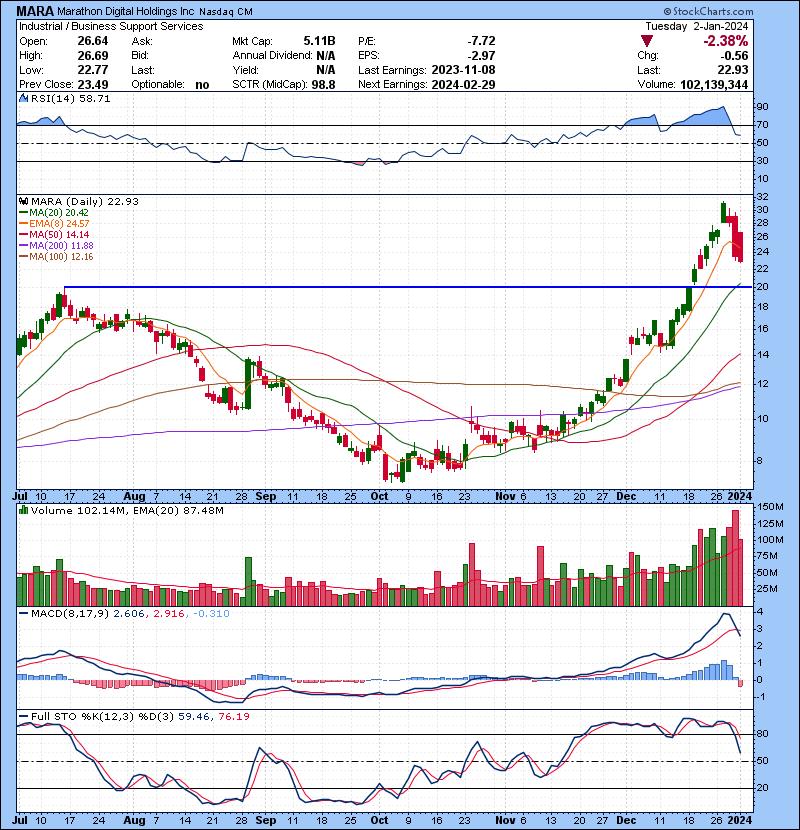The image size is (800, 830).
Task: Click the High price 26.69
Action: [x=93, y=56]
